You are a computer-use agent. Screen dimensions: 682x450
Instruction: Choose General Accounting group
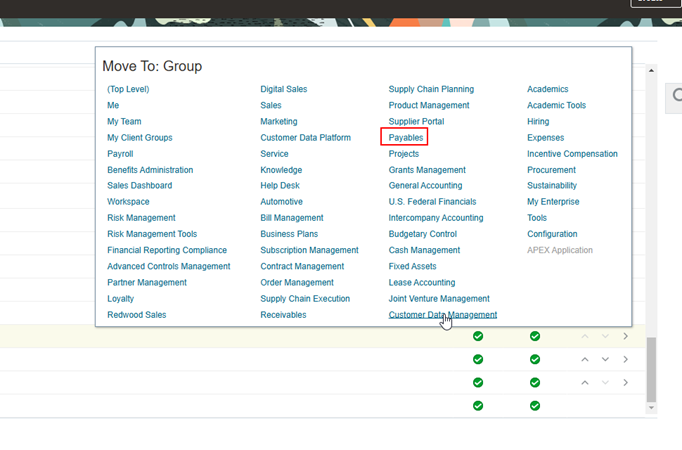click(x=425, y=186)
